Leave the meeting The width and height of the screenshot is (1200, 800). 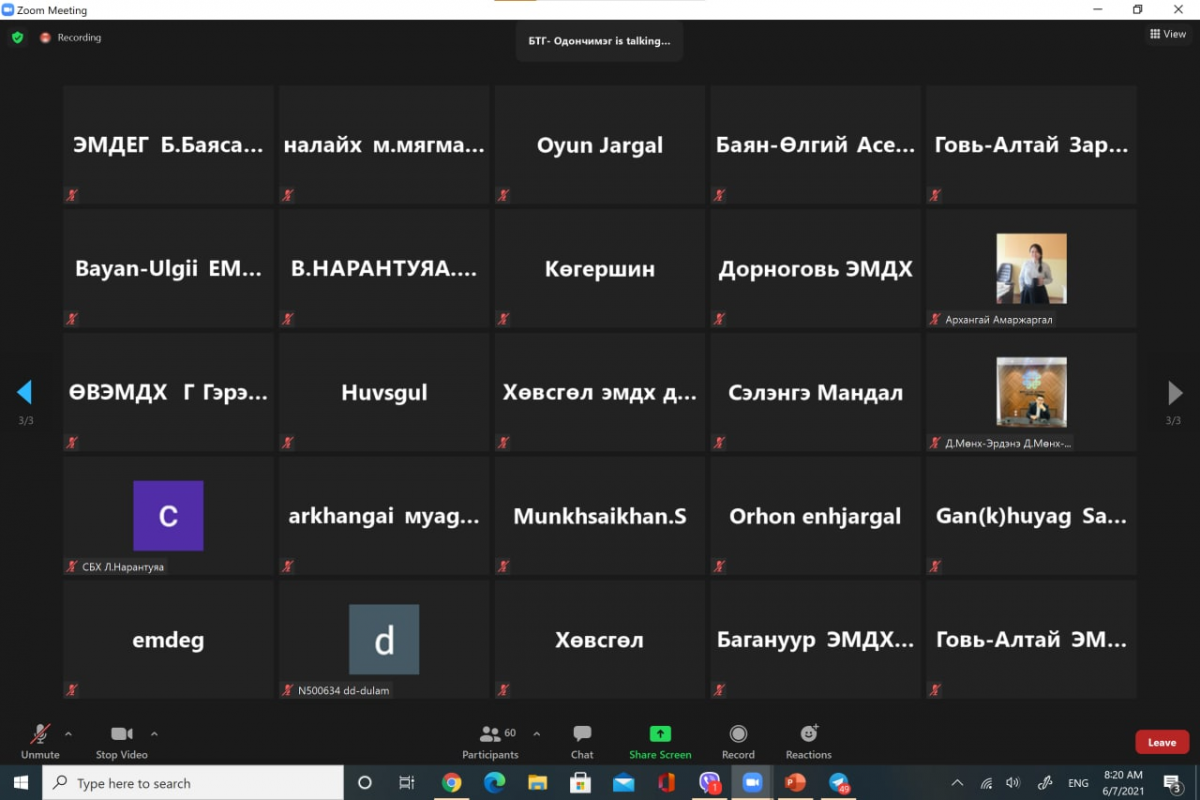(1162, 742)
